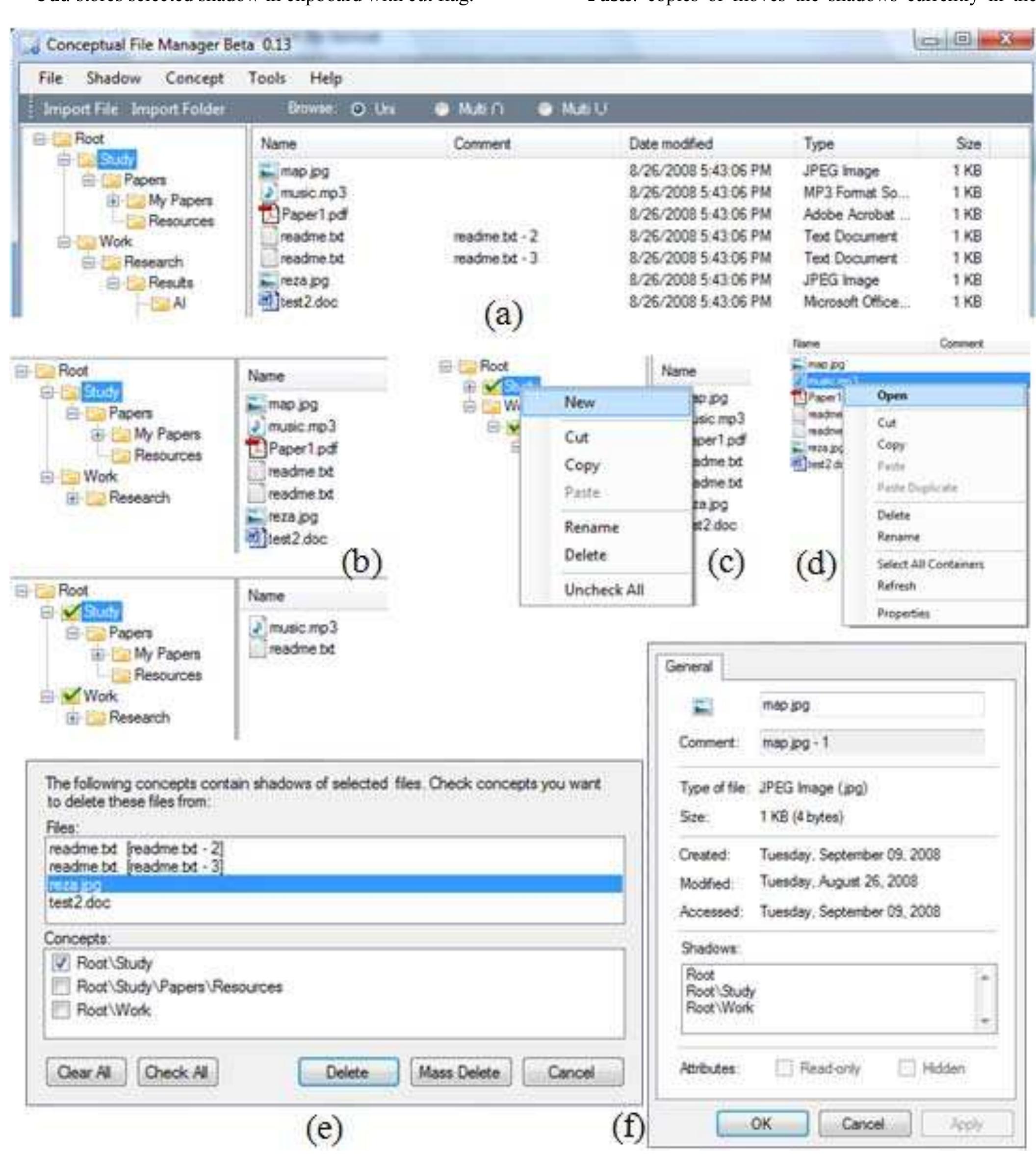Click the red Paper1.pdf icon in panel (a) list
This screenshot has height=1160, width=1036.
pyautogui.click(x=269, y=214)
